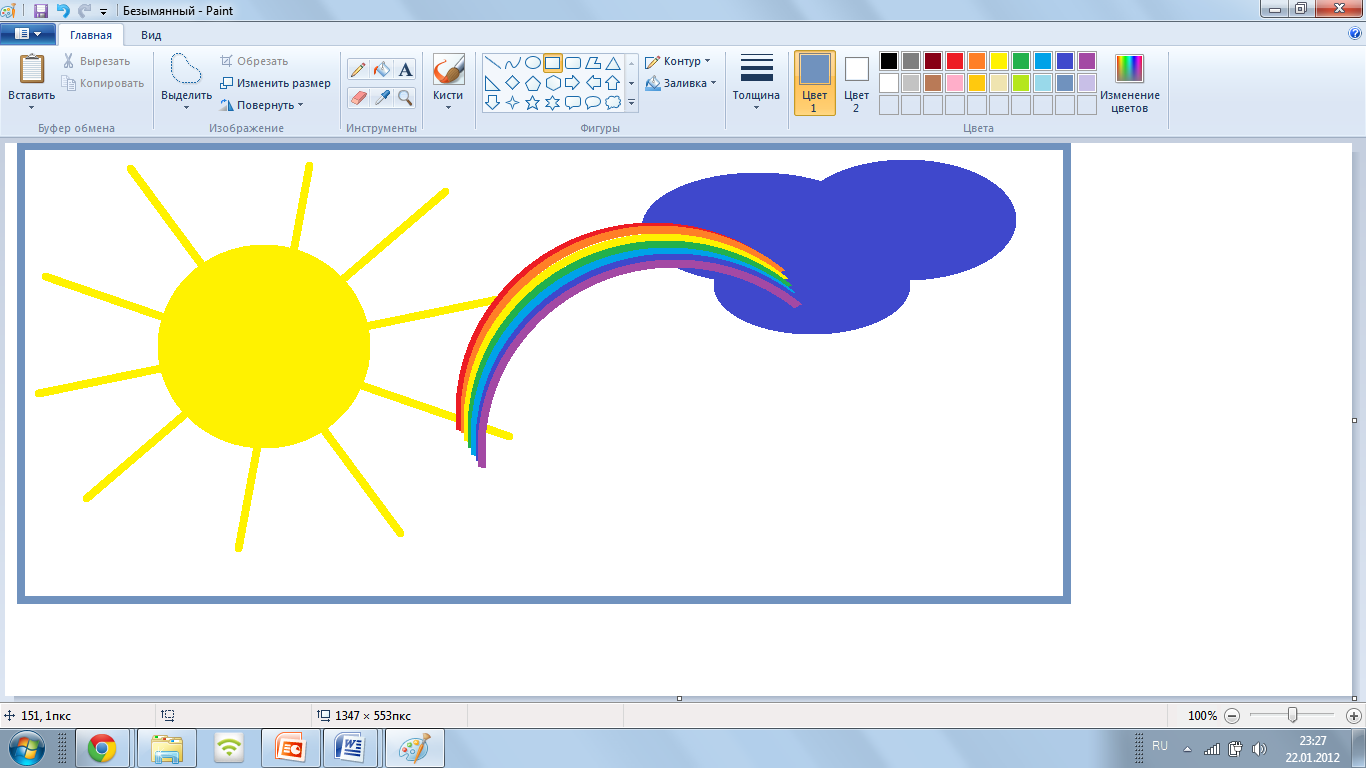Pick the red swatch in the palette

[954, 61]
